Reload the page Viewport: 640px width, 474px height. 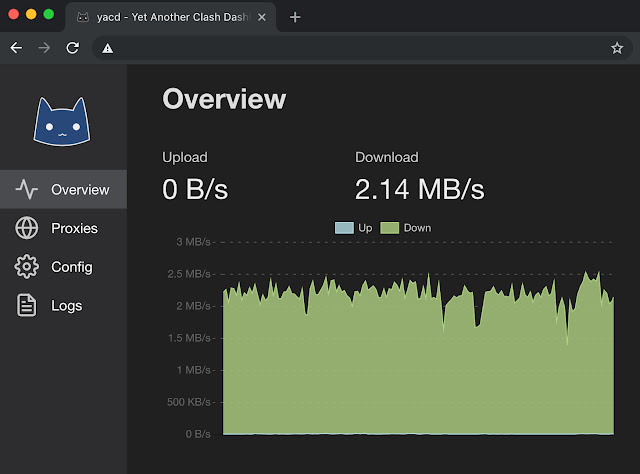[73, 48]
